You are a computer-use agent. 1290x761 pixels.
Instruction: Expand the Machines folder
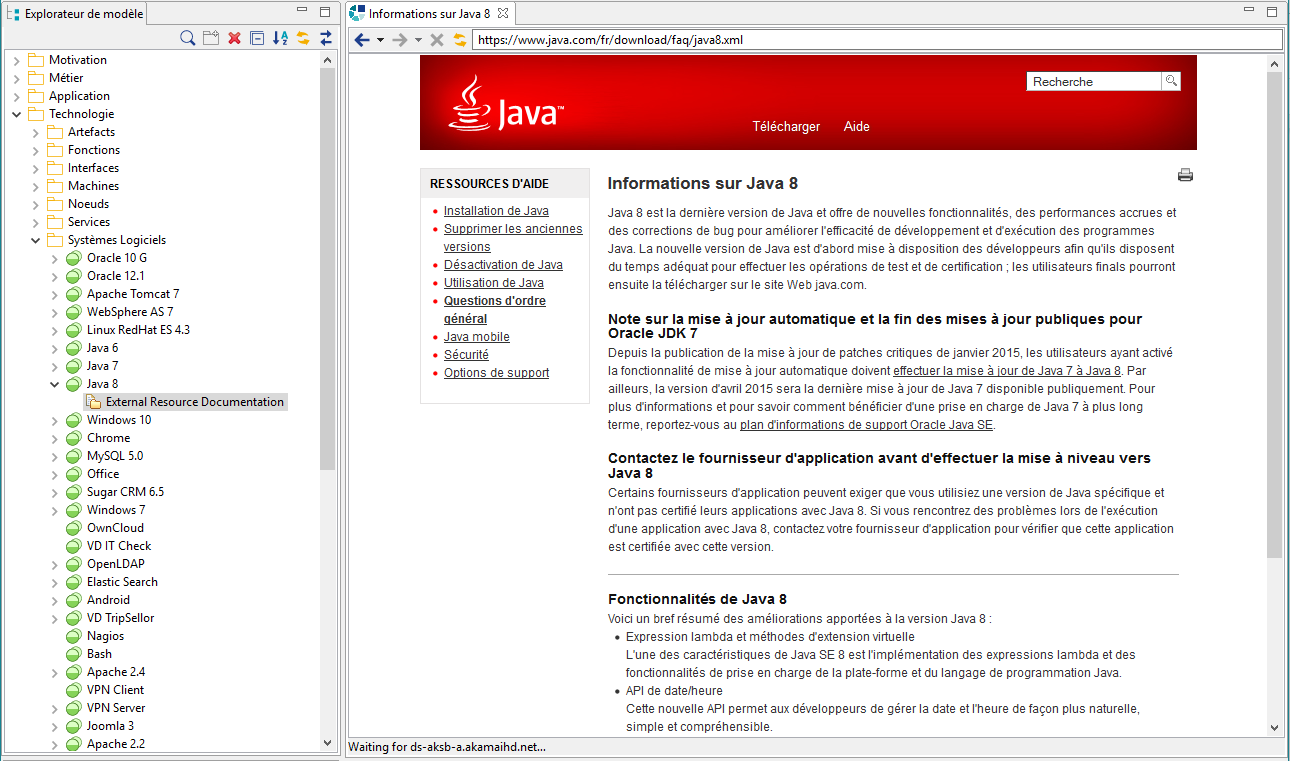35,186
